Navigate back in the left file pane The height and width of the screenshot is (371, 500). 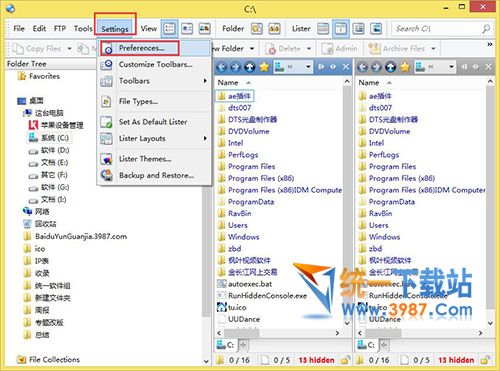[221, 67]
